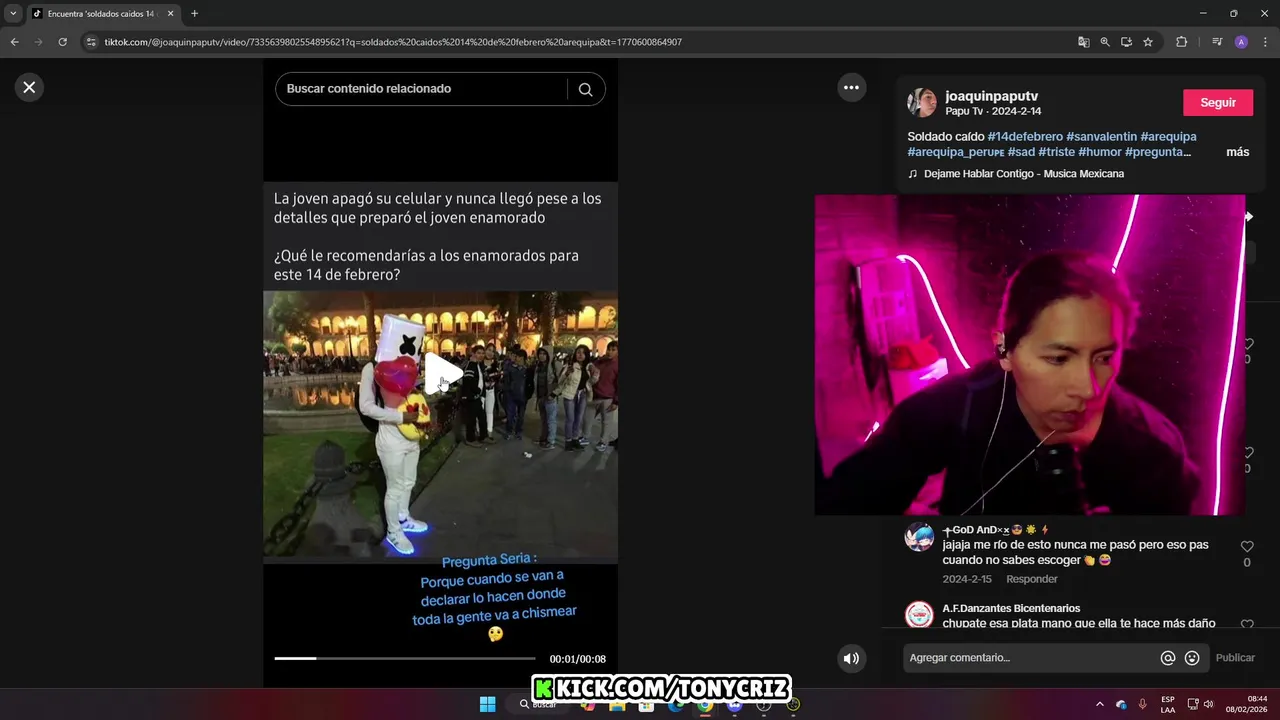This screenshot has height=720, width=1280.
Task: Open A.F.Danzantes Bicentenarios commenter avatar
Action: pos(919,615)
